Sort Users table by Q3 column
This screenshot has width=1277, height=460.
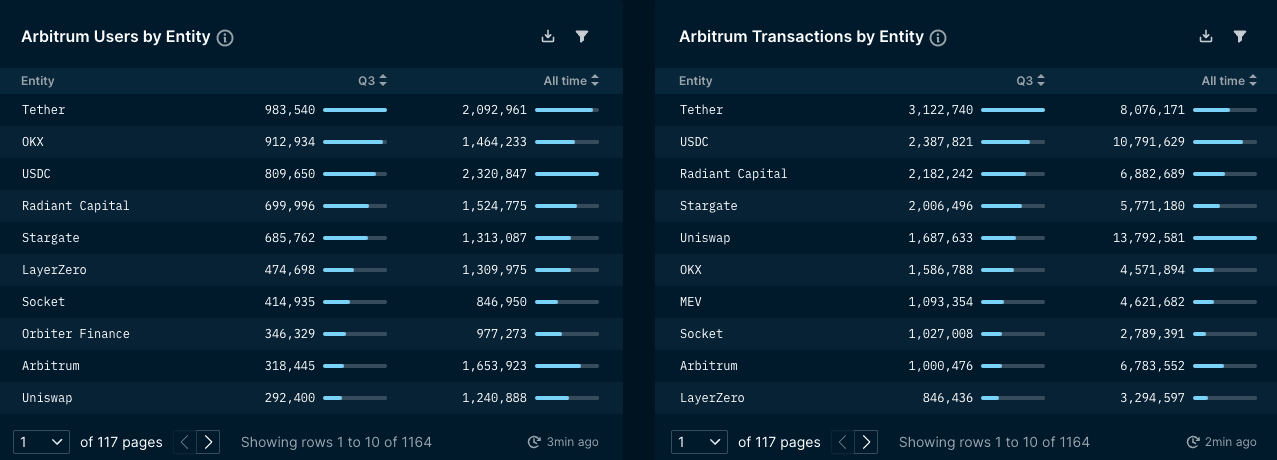point(373,81)
